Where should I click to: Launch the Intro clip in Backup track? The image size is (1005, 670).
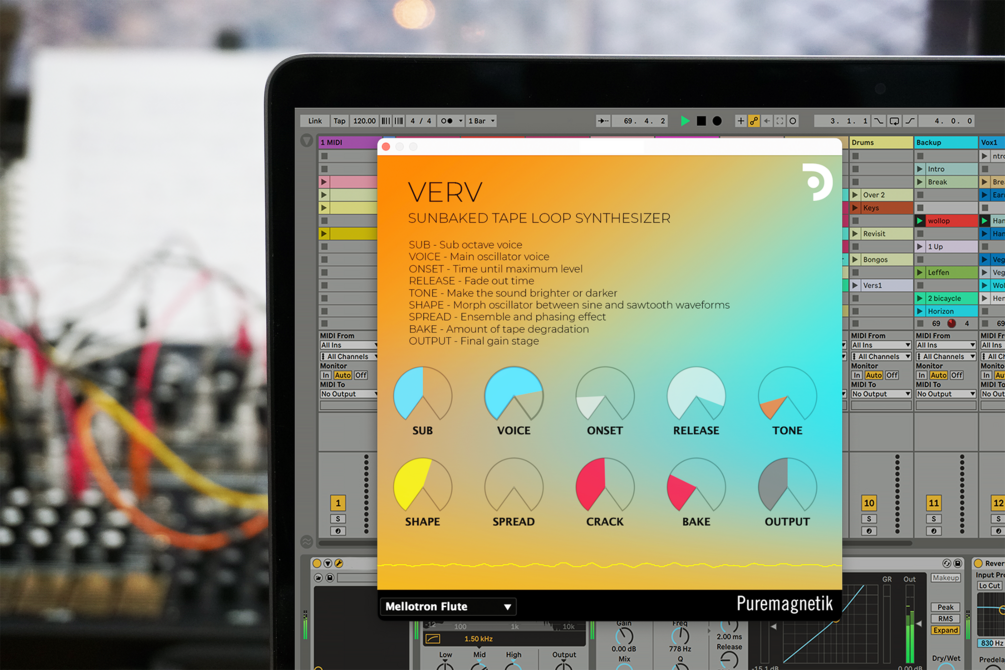click(920, 169)
